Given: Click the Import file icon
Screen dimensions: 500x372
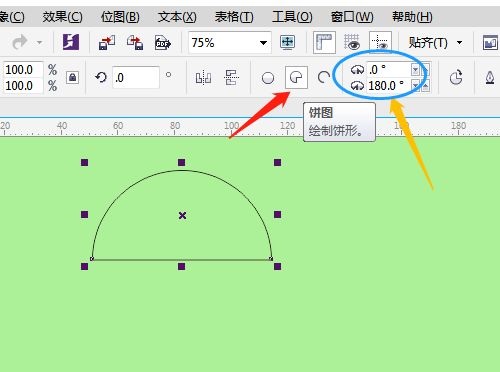Looking at the screenshot, I should click(x=107, y=43).
